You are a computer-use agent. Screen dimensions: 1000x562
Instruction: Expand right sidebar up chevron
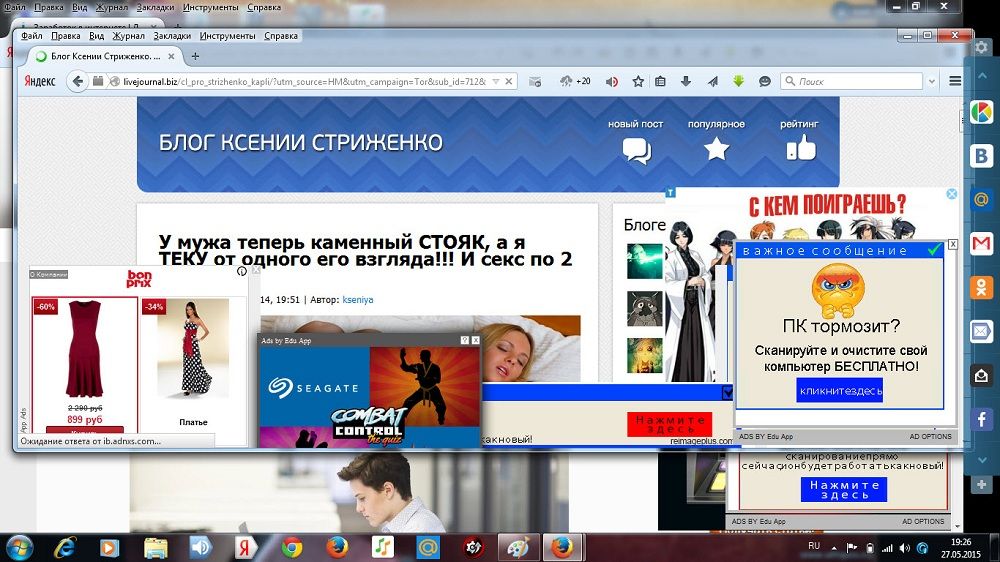pyautogui.click(x=982, y=75)
